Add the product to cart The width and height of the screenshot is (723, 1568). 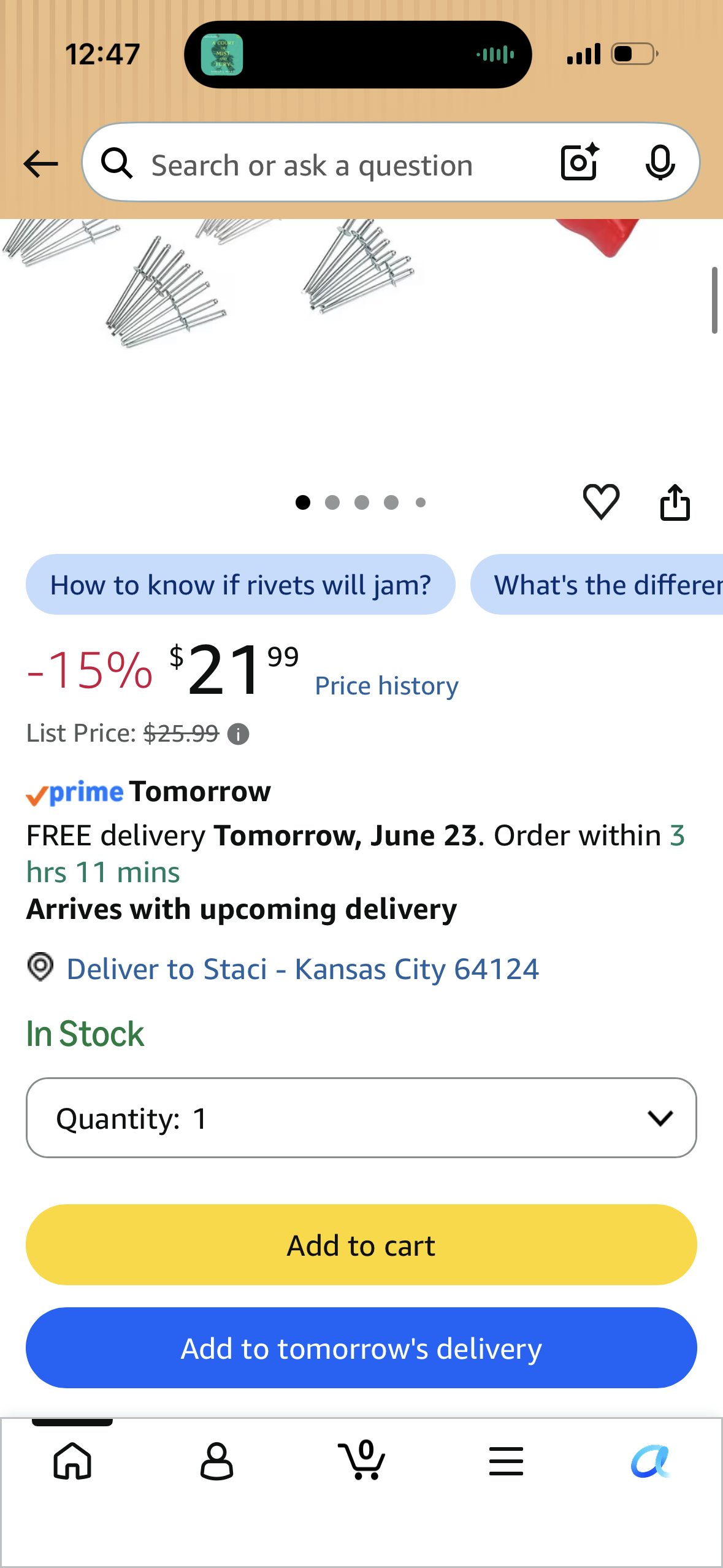pyautogui.click(x=361, y=1245)
